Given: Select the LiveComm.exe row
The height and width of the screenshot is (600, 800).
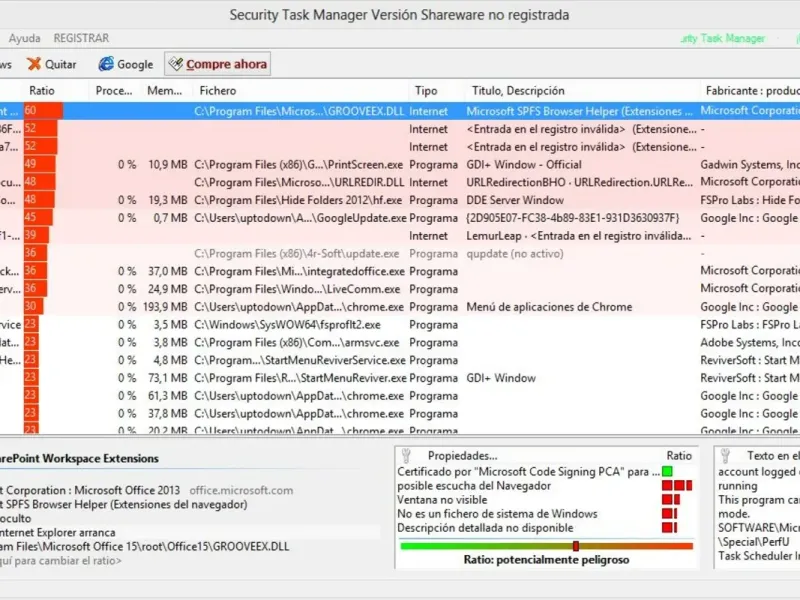Looking at the screenshot, I should point(400,289).
